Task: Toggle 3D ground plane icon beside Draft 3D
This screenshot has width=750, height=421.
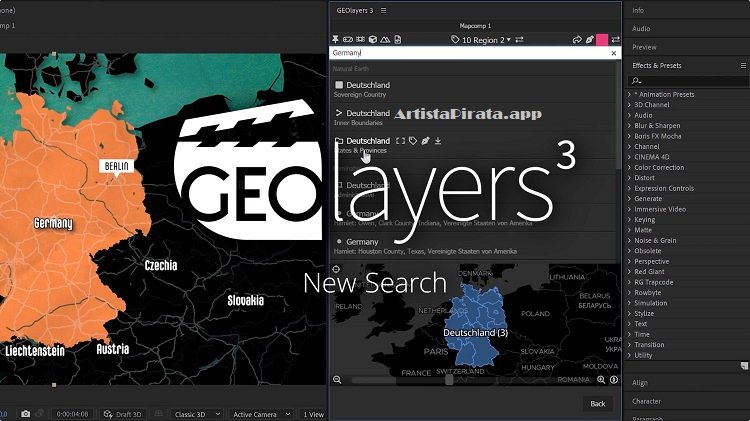Action: (158, 414)
